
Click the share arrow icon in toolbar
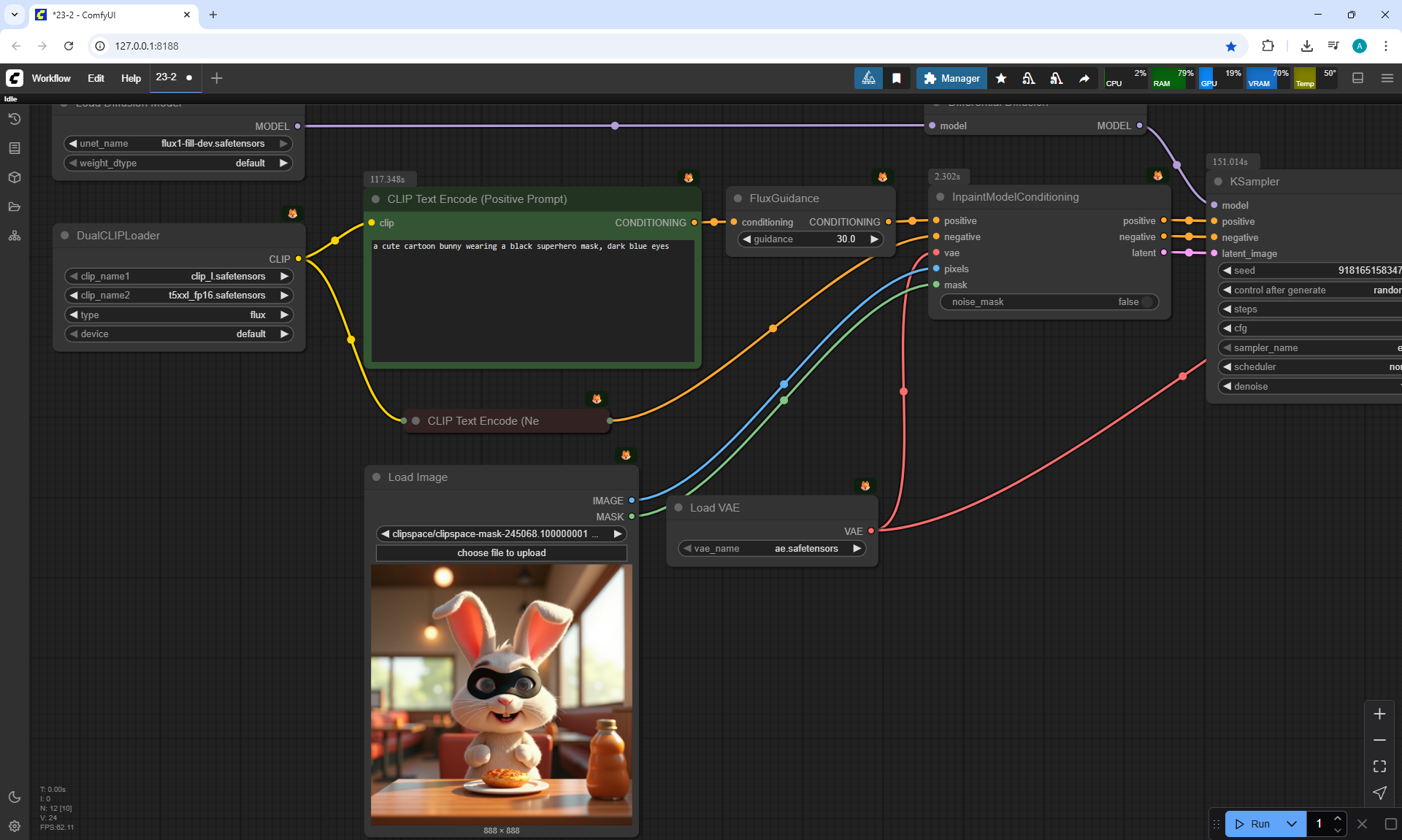pos(1084,78)
